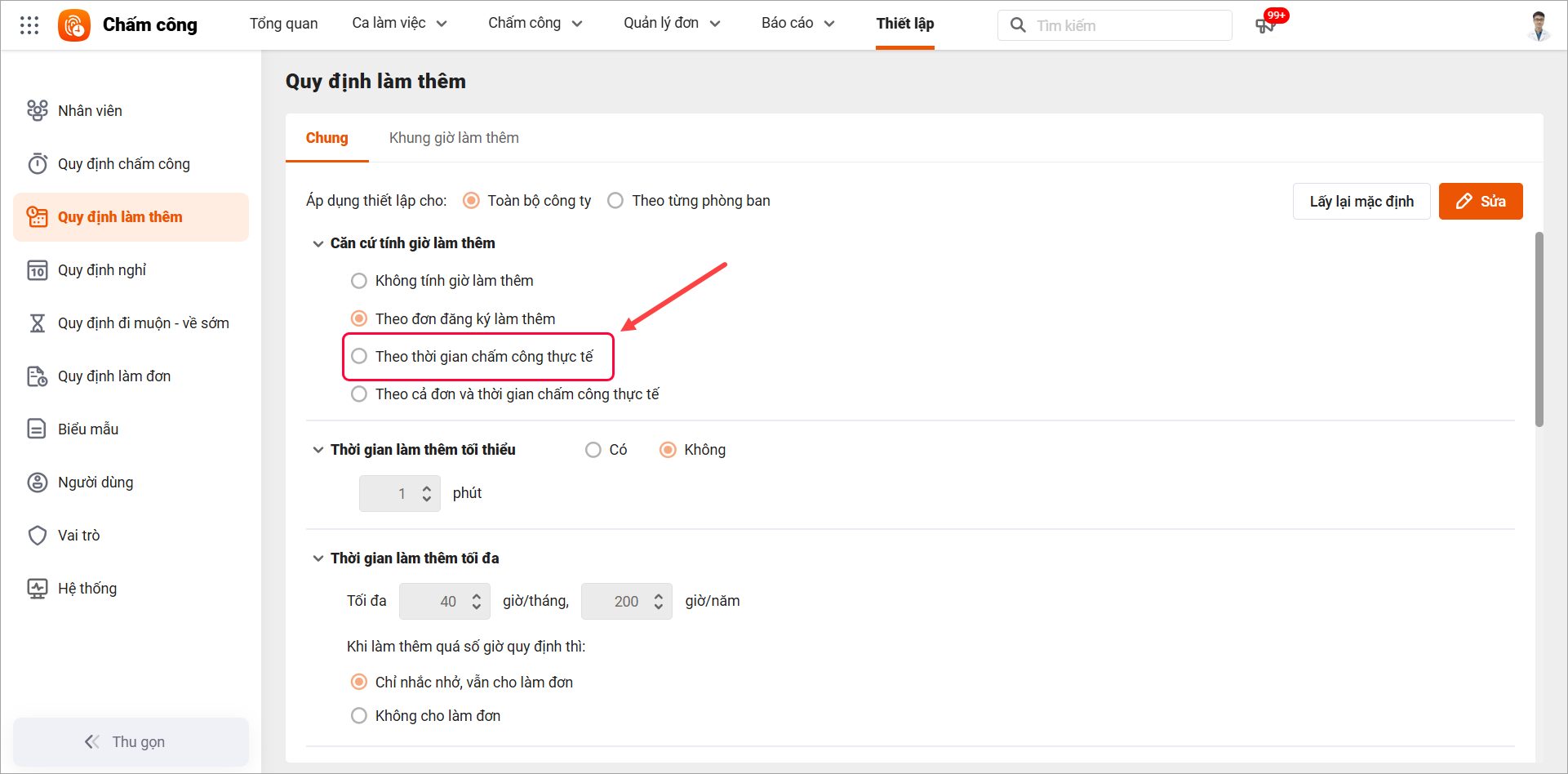Image resolution: width=1568 pixels, height=774 pixels.
Task: Open Nhân viên in the sidebar
Action: click(x=131, y=110)
